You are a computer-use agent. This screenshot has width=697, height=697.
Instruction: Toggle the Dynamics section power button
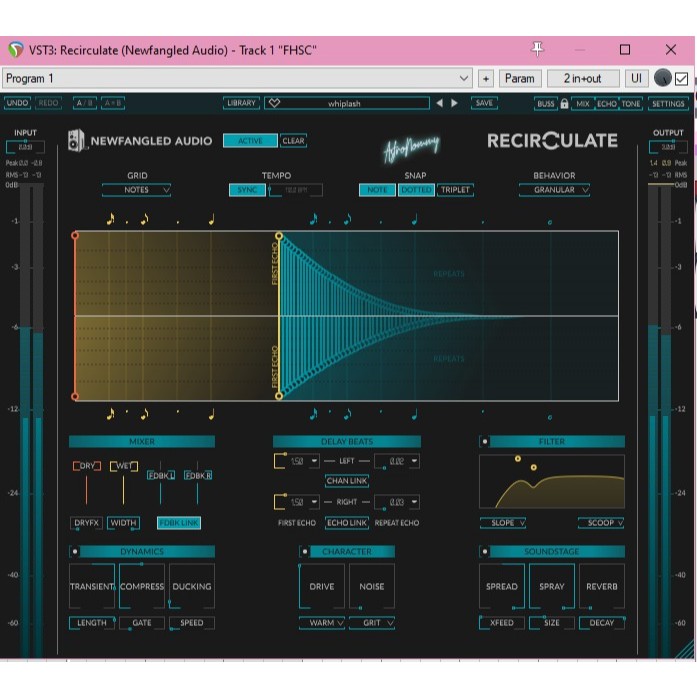75,552
